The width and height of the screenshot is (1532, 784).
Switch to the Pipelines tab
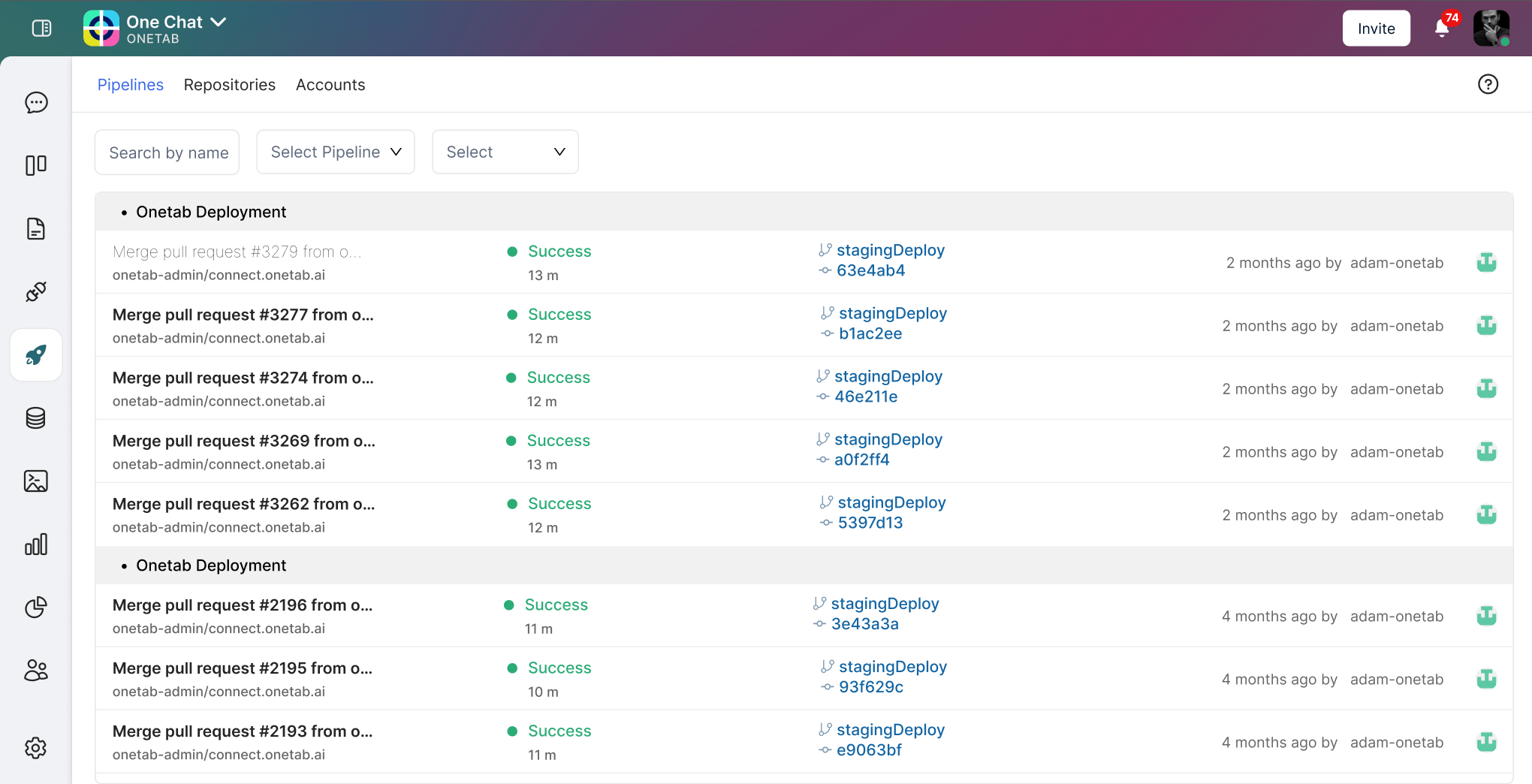(131, 85)
